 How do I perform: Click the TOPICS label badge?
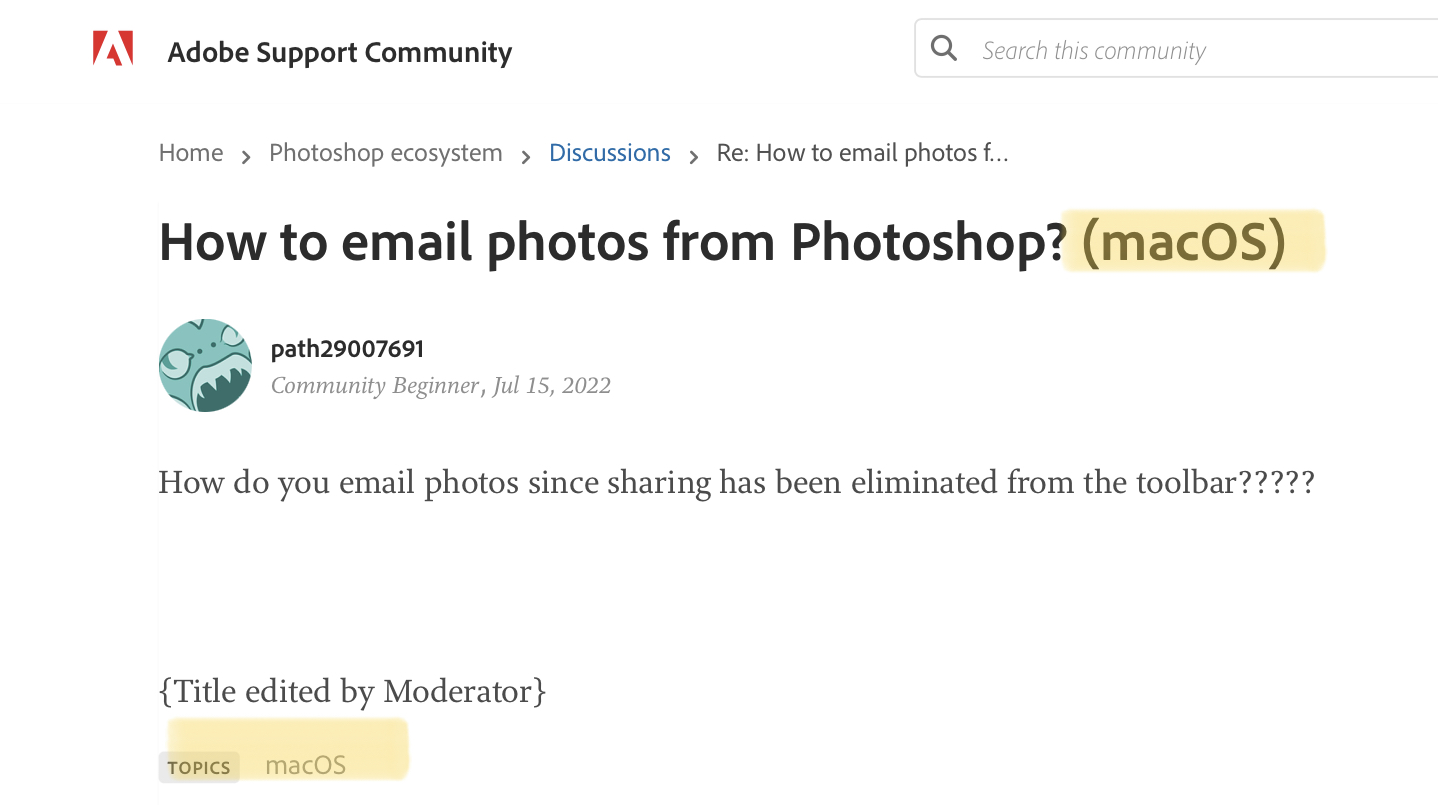(199, 767)
